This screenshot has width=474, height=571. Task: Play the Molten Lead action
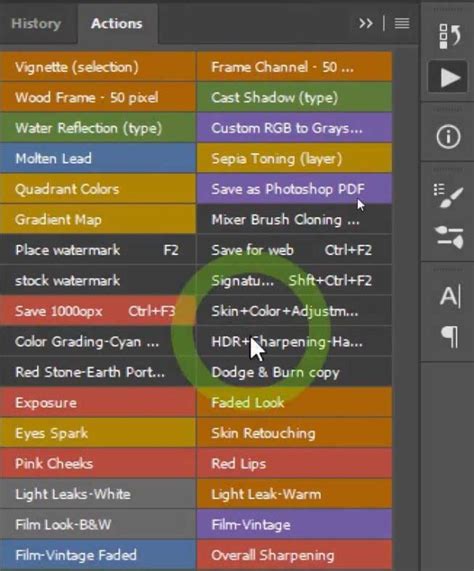tap(98, 158)
